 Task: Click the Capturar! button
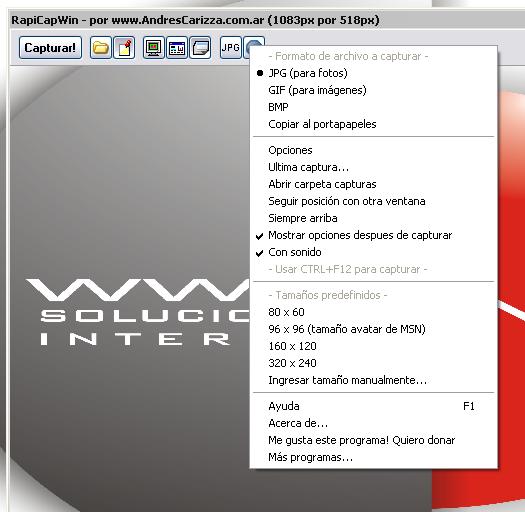click(x=50, y=48)
